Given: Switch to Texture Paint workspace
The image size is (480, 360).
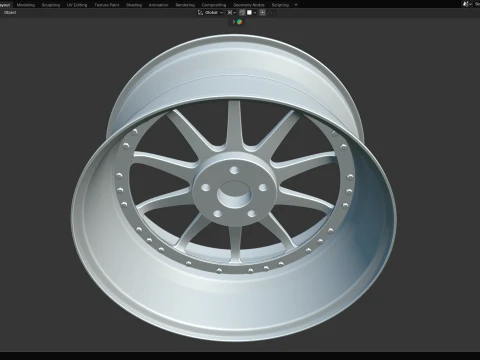Looking at the screenshot, I should coord(107,5).
